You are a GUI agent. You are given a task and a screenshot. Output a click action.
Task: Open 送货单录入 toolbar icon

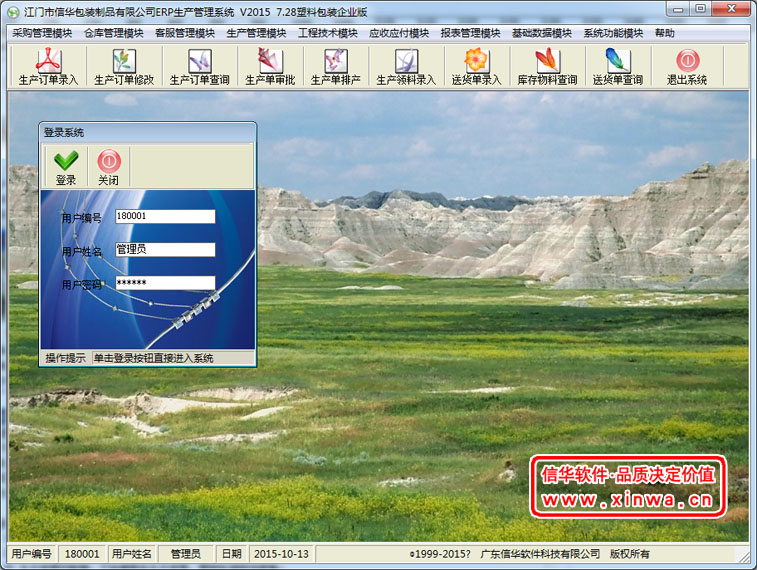(477, 67)
